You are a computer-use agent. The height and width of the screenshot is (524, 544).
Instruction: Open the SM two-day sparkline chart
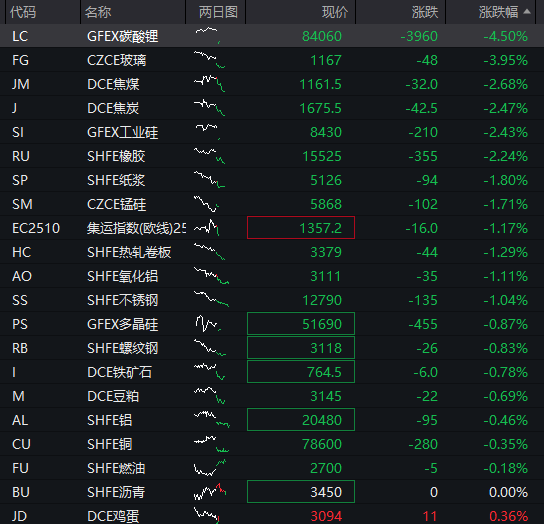[206, 204]
